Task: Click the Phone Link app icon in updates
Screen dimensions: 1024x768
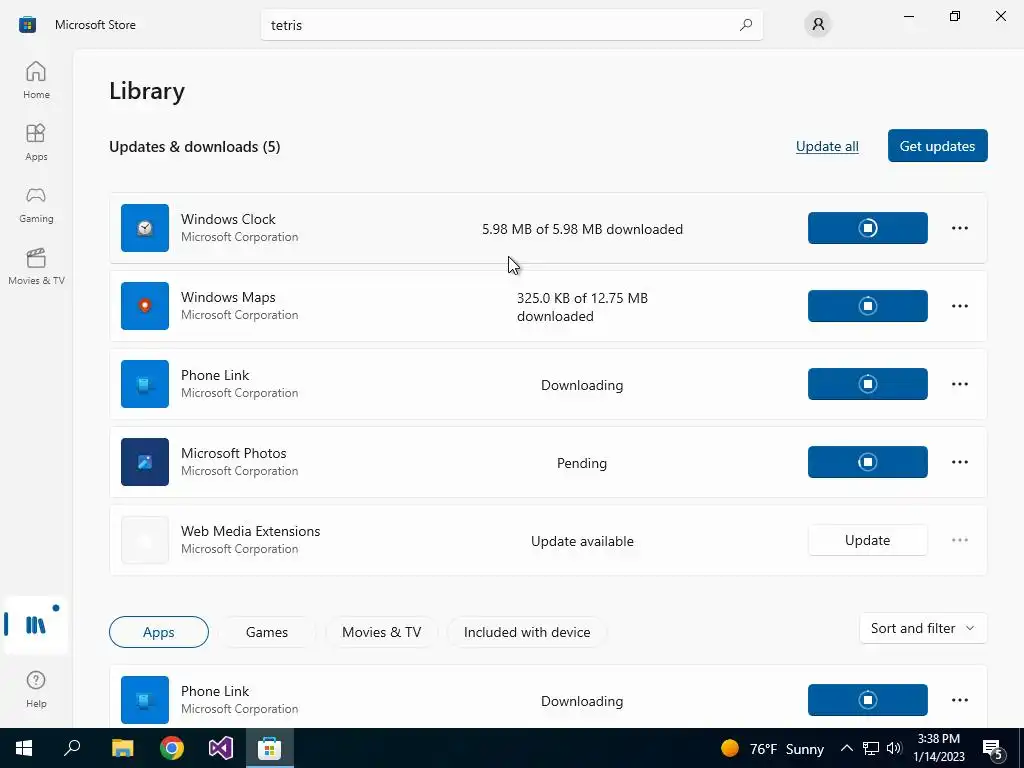Action: pos(145,384)
